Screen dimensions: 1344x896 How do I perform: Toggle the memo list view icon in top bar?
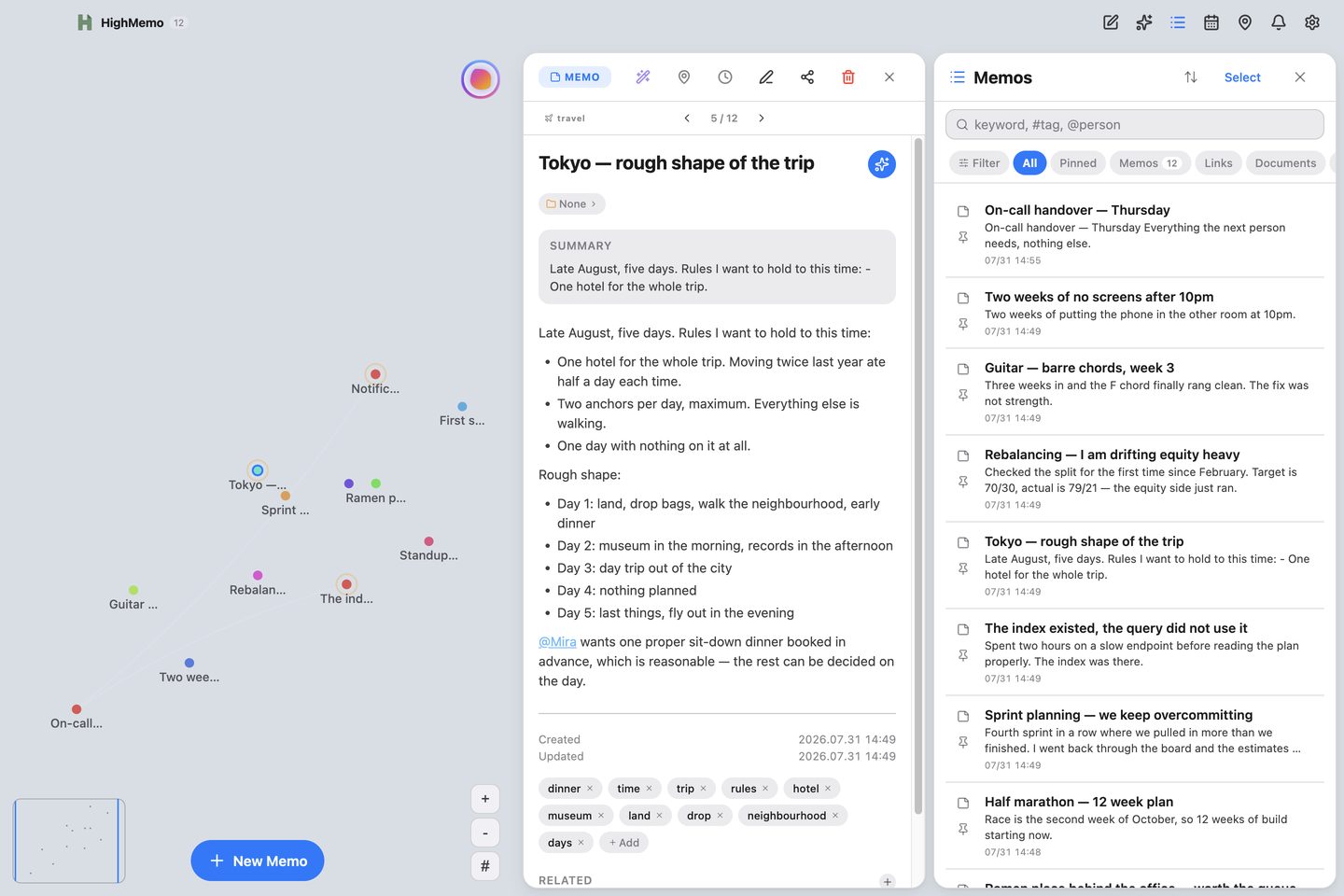[x=1178, y=22]
